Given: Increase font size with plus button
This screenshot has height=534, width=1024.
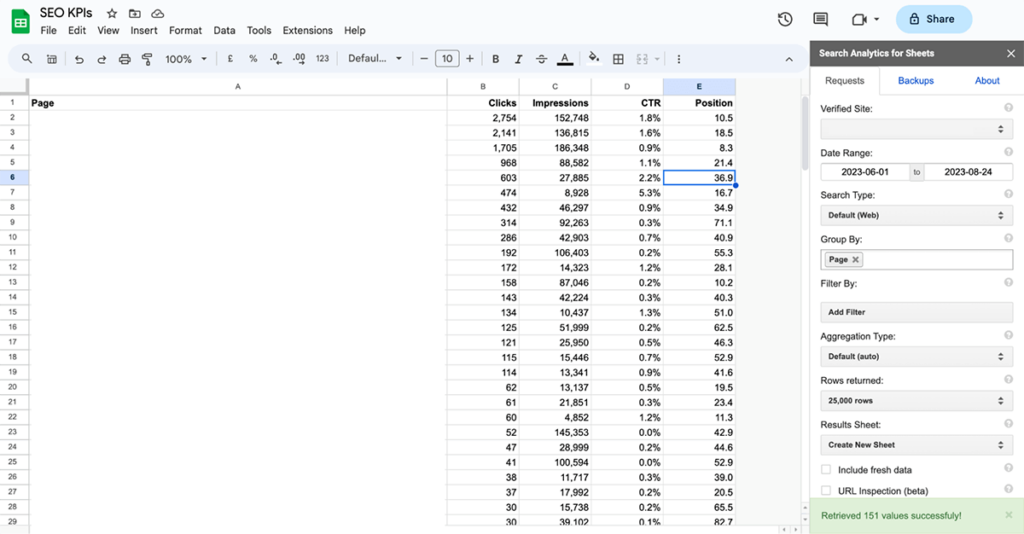Looking at the screenshot, I should (470, 59).
